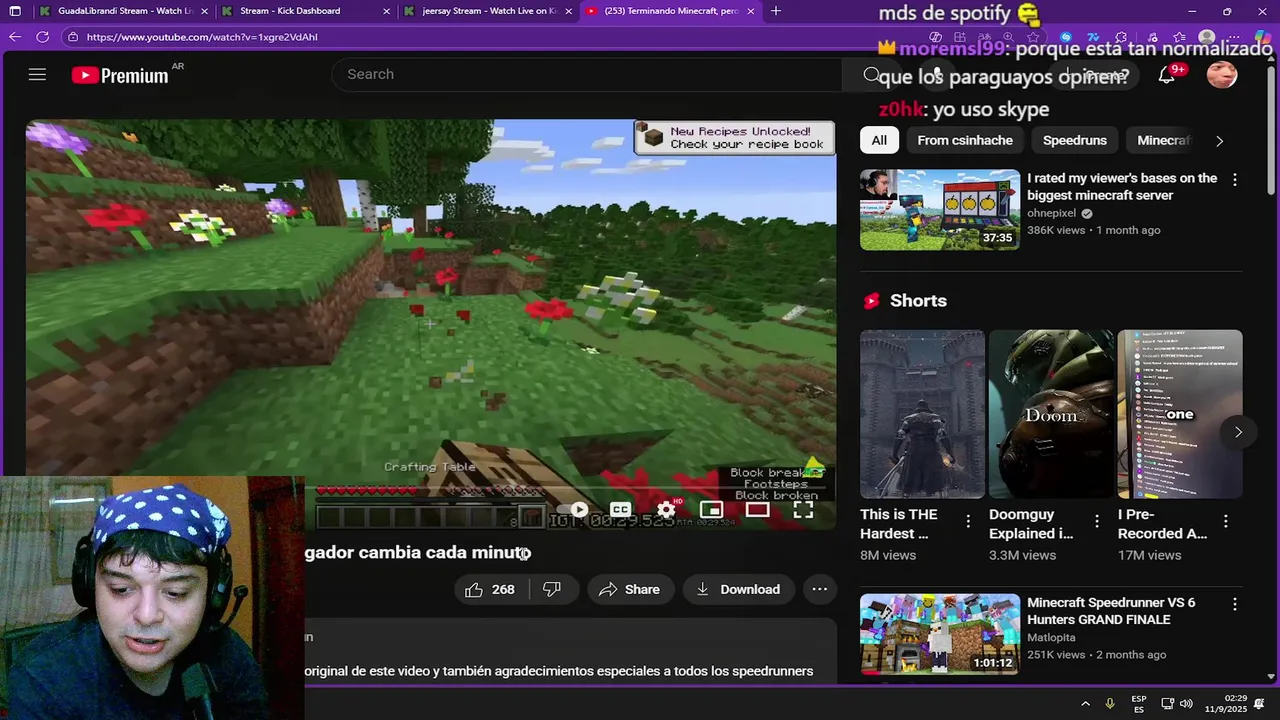Select the 'Speedruns' filter chip
This screenshot has height=720, width=1280.
(1075, 140)
